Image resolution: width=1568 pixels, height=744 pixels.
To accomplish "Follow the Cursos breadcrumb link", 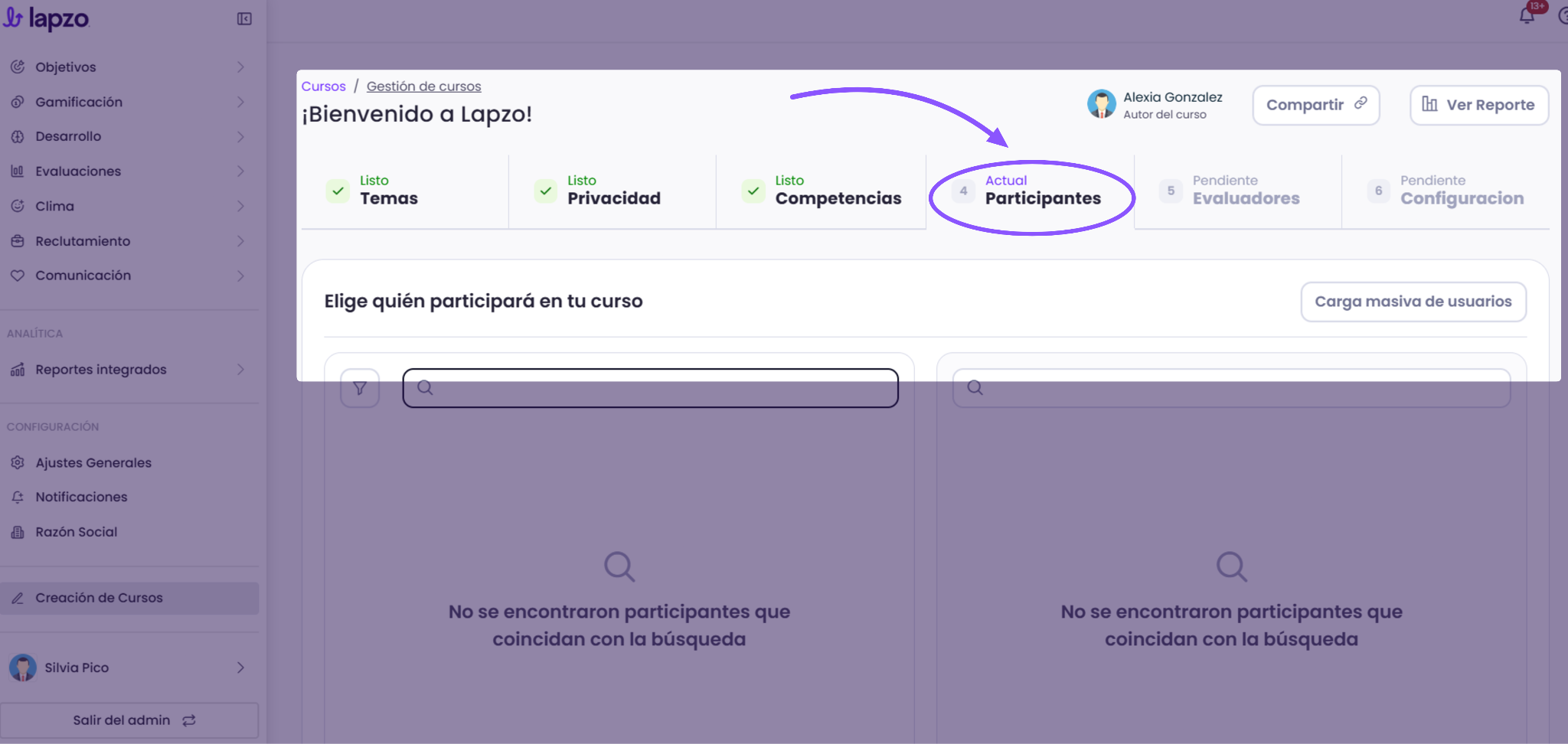I will click(x=323, y=86).
